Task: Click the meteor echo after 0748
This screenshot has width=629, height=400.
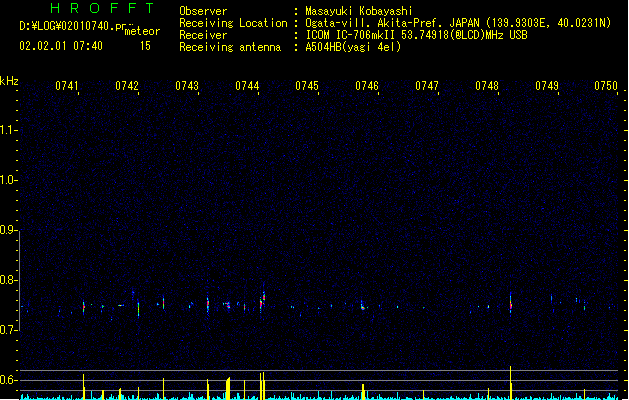Action: [511, 304]
